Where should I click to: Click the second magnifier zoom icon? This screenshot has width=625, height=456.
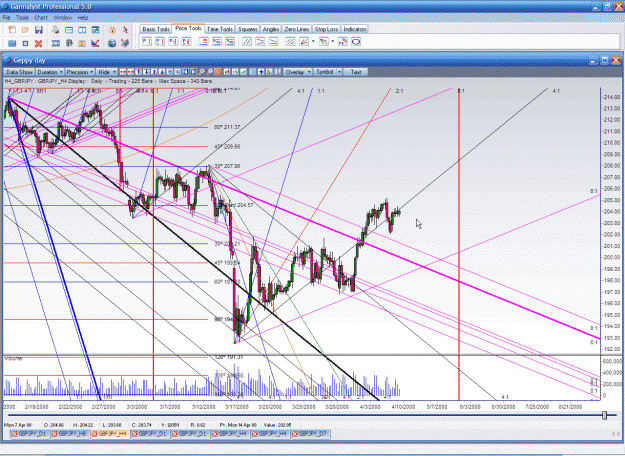tap(210, 72)
